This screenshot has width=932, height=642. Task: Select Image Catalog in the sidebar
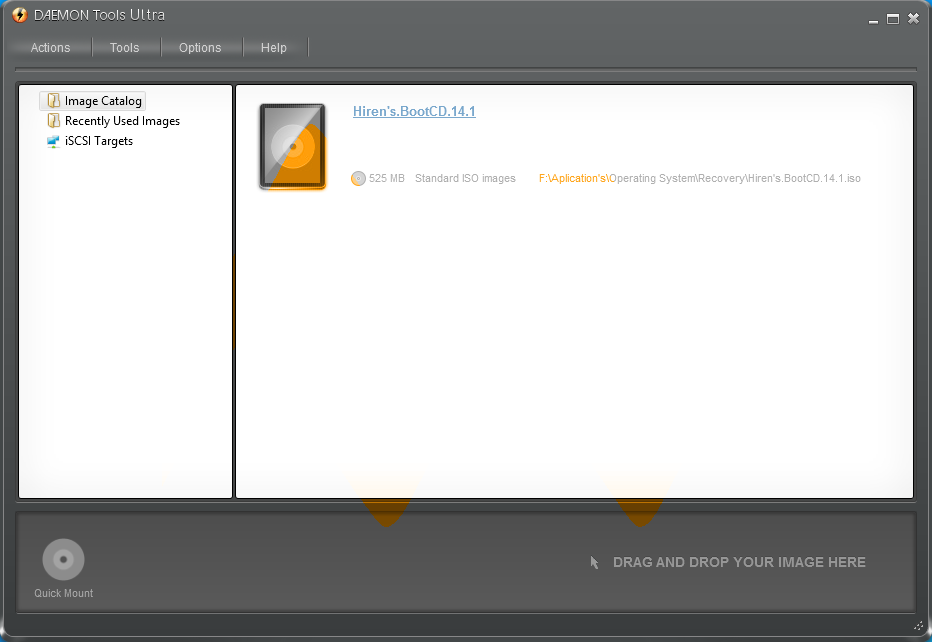(93, 101)
